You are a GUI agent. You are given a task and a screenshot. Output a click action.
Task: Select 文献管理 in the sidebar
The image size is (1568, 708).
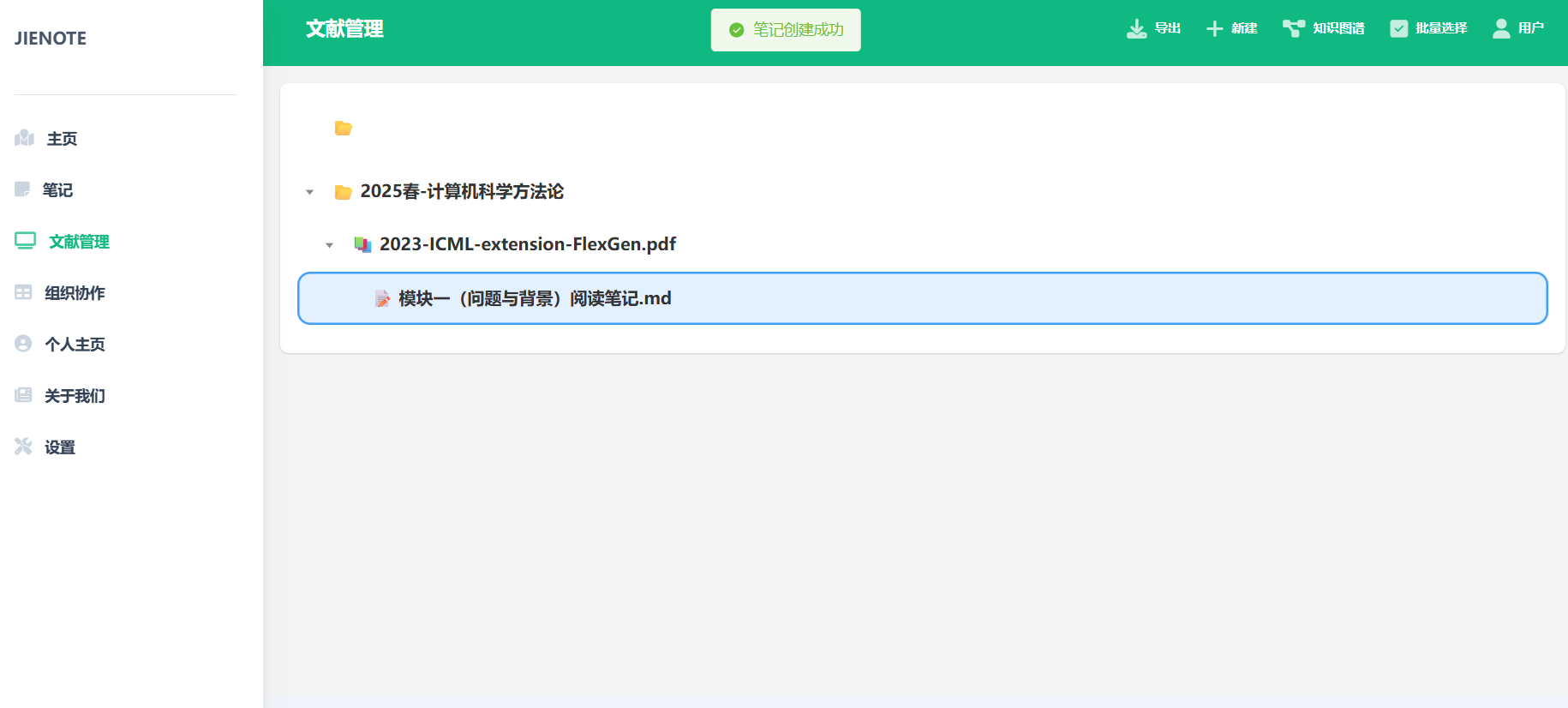click(79, 242)
